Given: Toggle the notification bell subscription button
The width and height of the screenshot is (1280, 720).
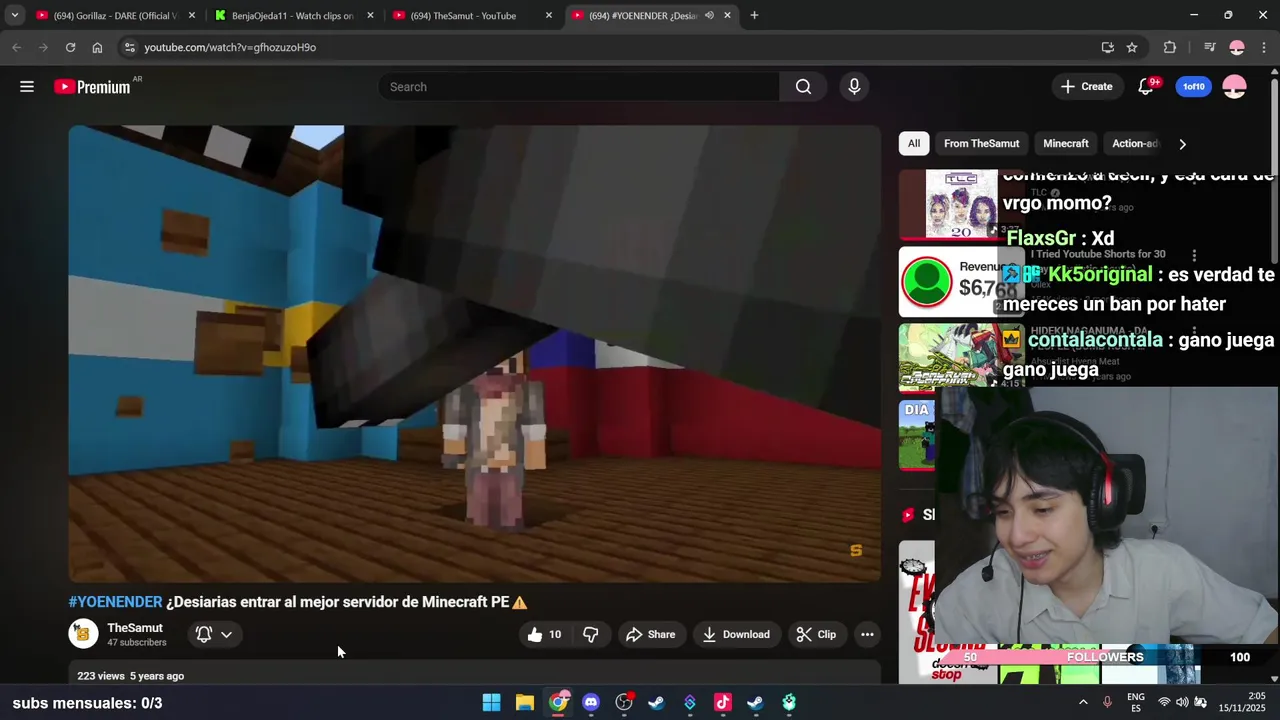Looking at the screenshot, I should pos(204,634).
